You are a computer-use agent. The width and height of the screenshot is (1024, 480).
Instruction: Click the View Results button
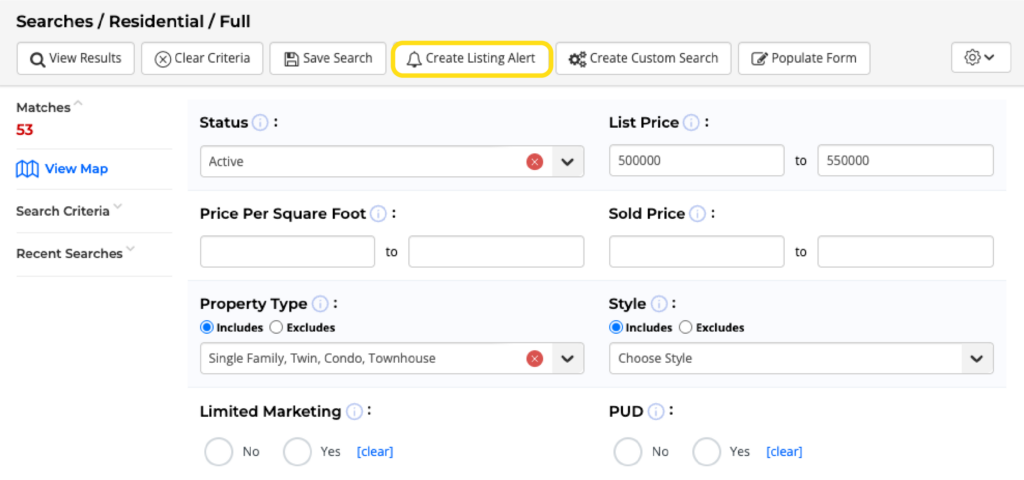point(75,59)
